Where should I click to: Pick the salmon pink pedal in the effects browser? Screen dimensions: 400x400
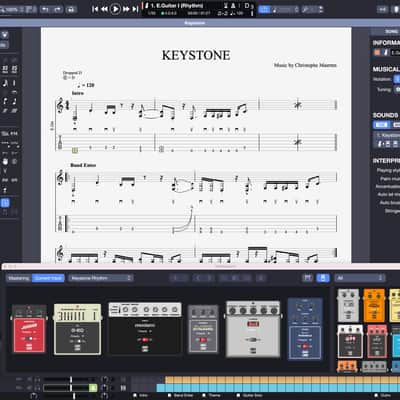pyautogui.click(x=377, y=342)
